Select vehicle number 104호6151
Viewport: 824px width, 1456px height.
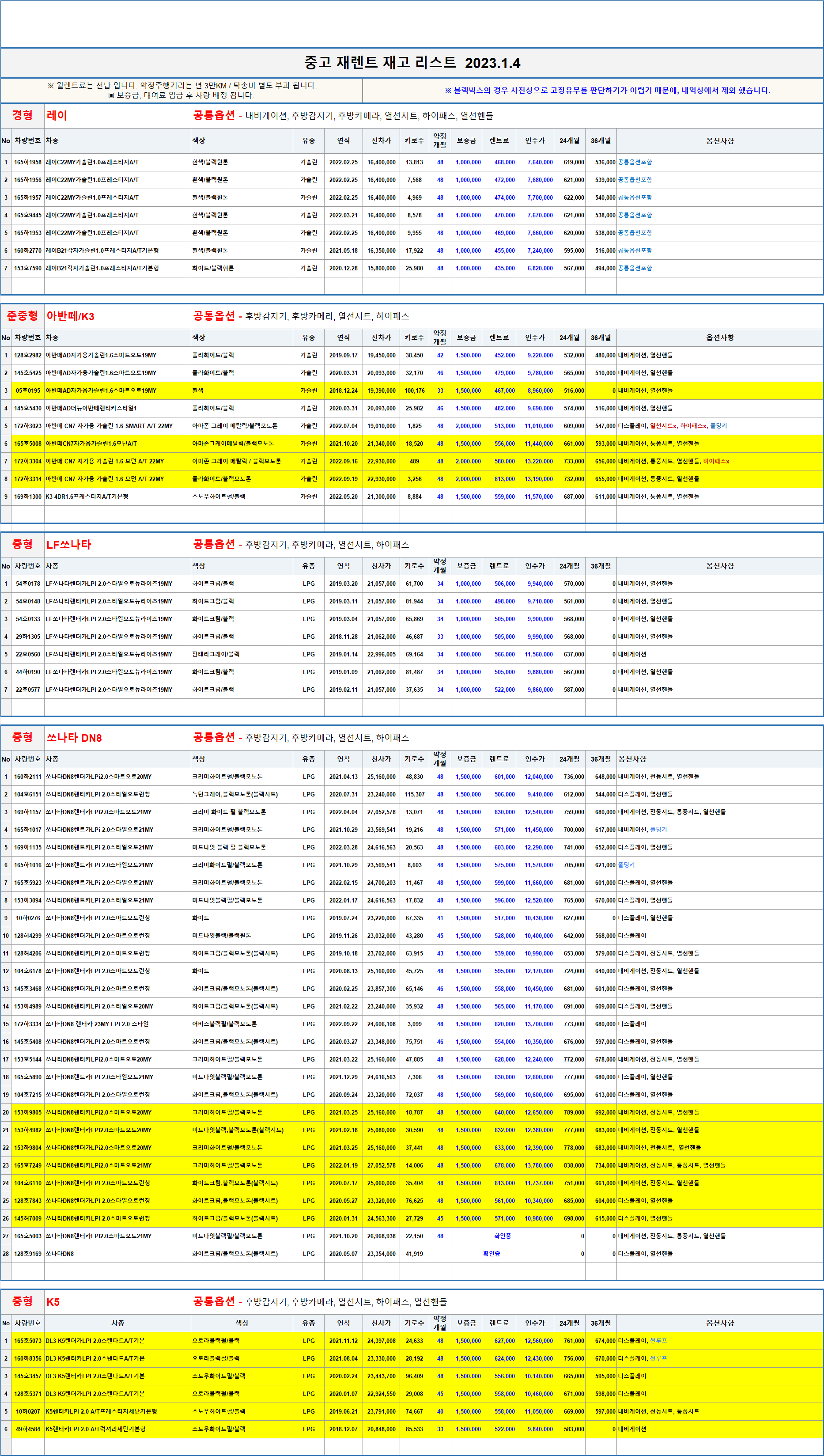[x=28, y=794]
